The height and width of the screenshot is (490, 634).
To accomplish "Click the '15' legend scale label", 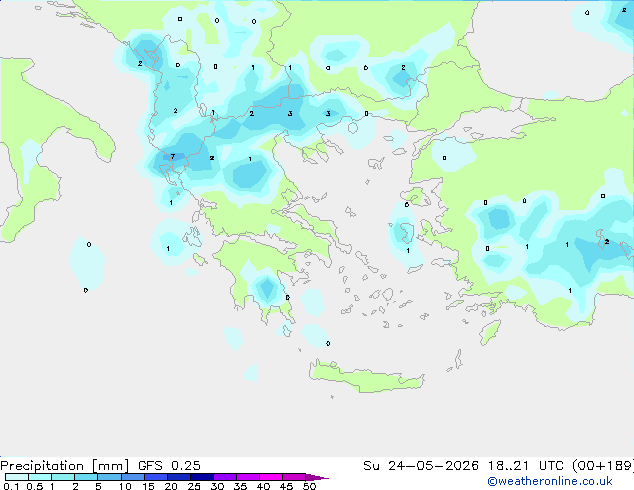I will 148,486.
